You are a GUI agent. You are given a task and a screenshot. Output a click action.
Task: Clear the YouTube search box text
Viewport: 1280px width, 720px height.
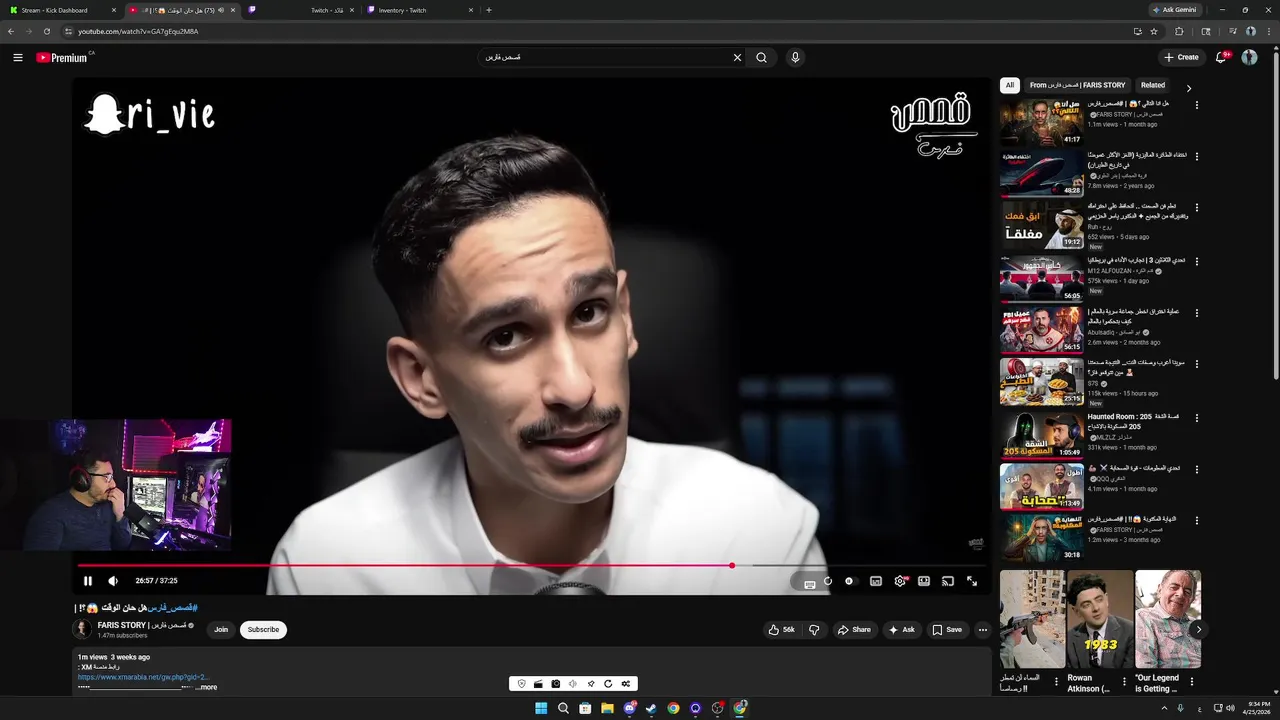coord(738,58)
